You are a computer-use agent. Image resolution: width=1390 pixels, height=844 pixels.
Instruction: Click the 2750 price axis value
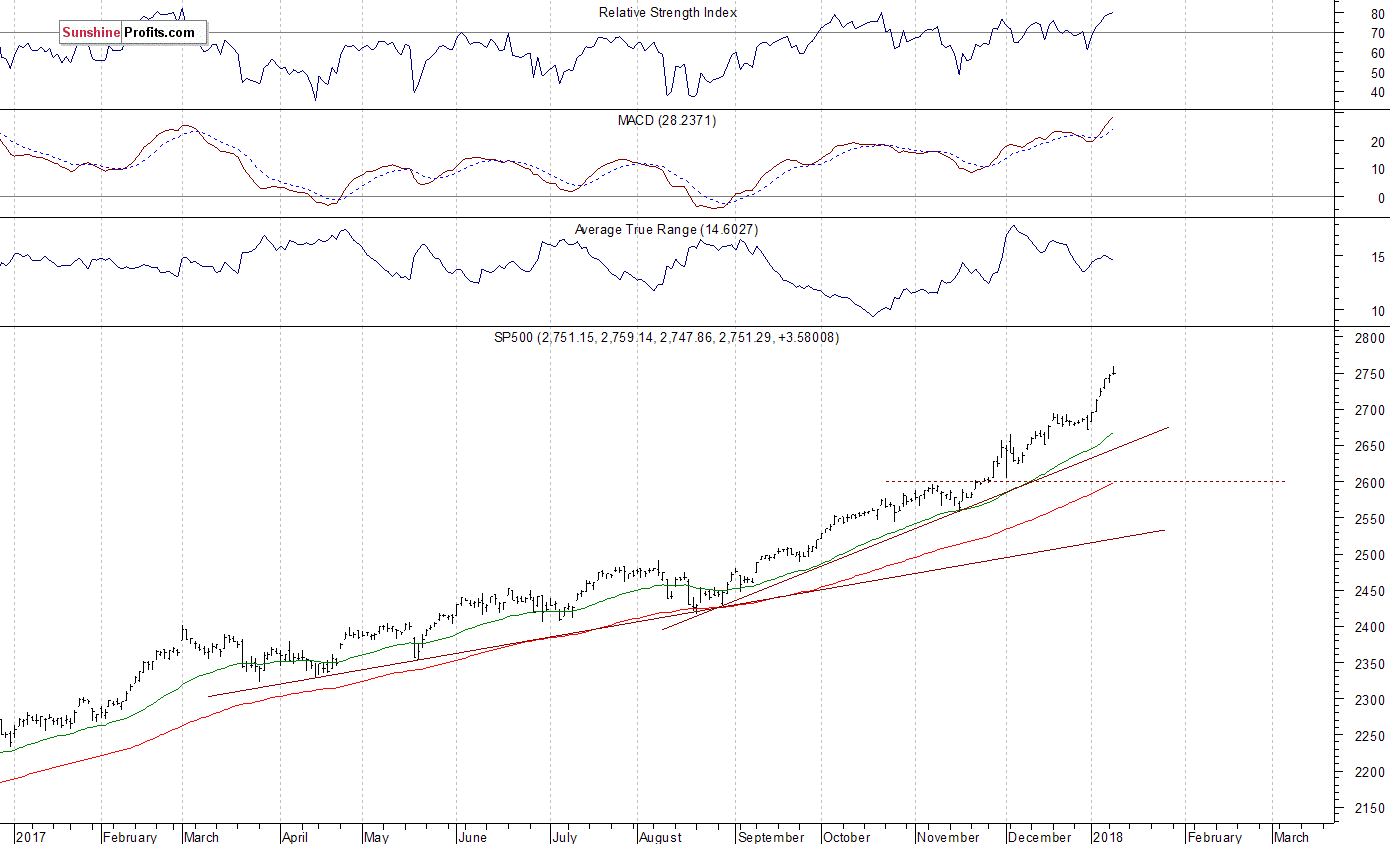1371,374
